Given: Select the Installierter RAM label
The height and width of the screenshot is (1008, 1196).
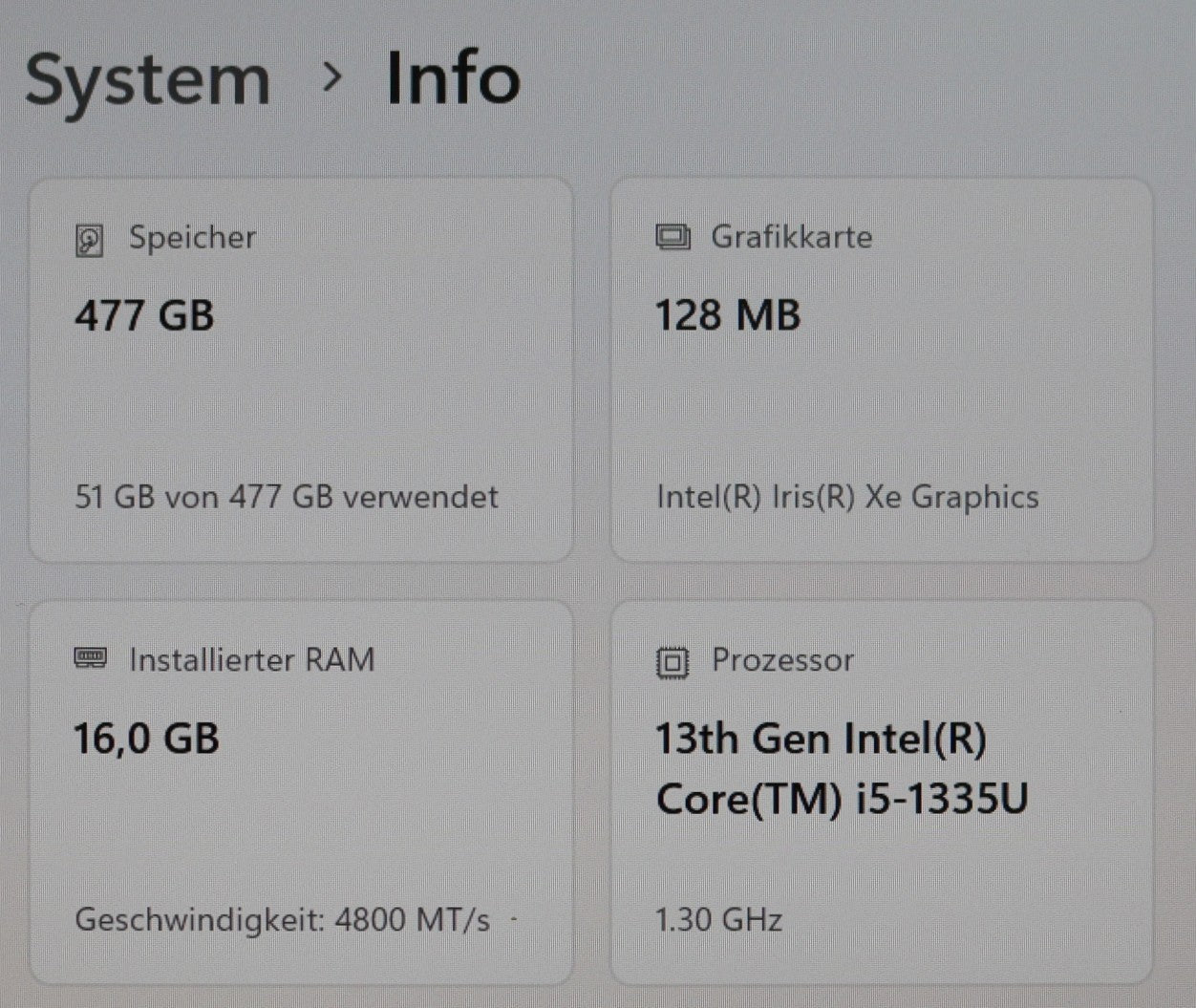Looking at the screenshot, I should [252, 659].
